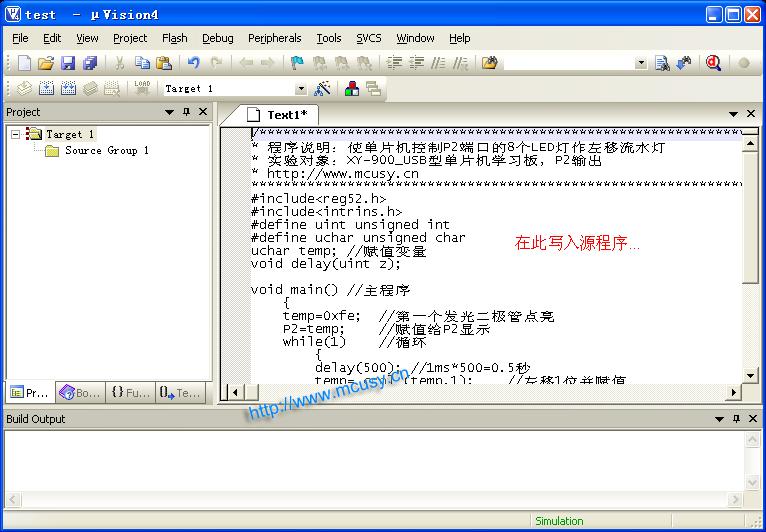Click the Manage Multi-Project Workspace icon
The width and height of the screenshot is (766, 532).
374,88
